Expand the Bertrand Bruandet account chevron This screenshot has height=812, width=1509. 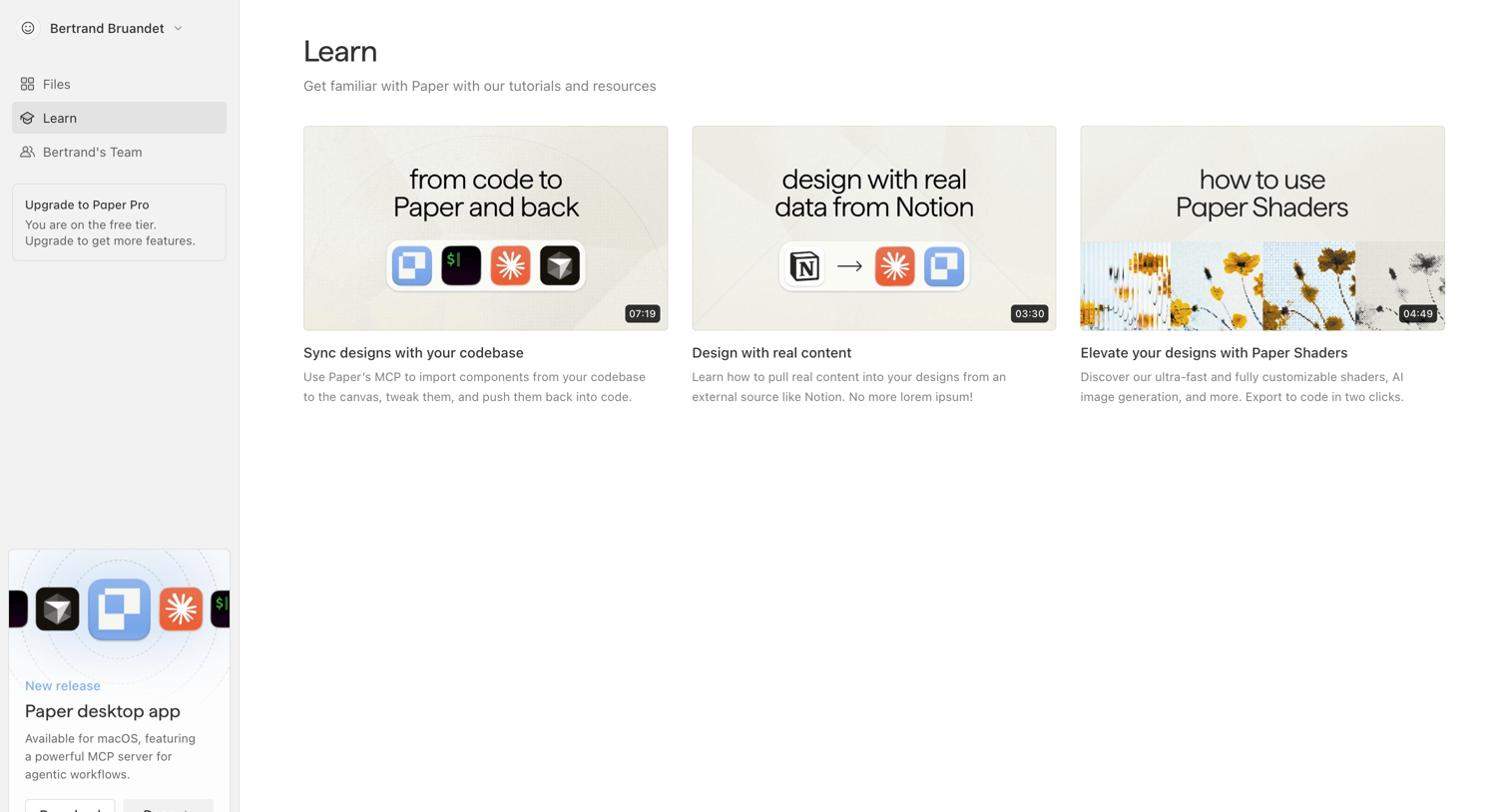[179, 29]
